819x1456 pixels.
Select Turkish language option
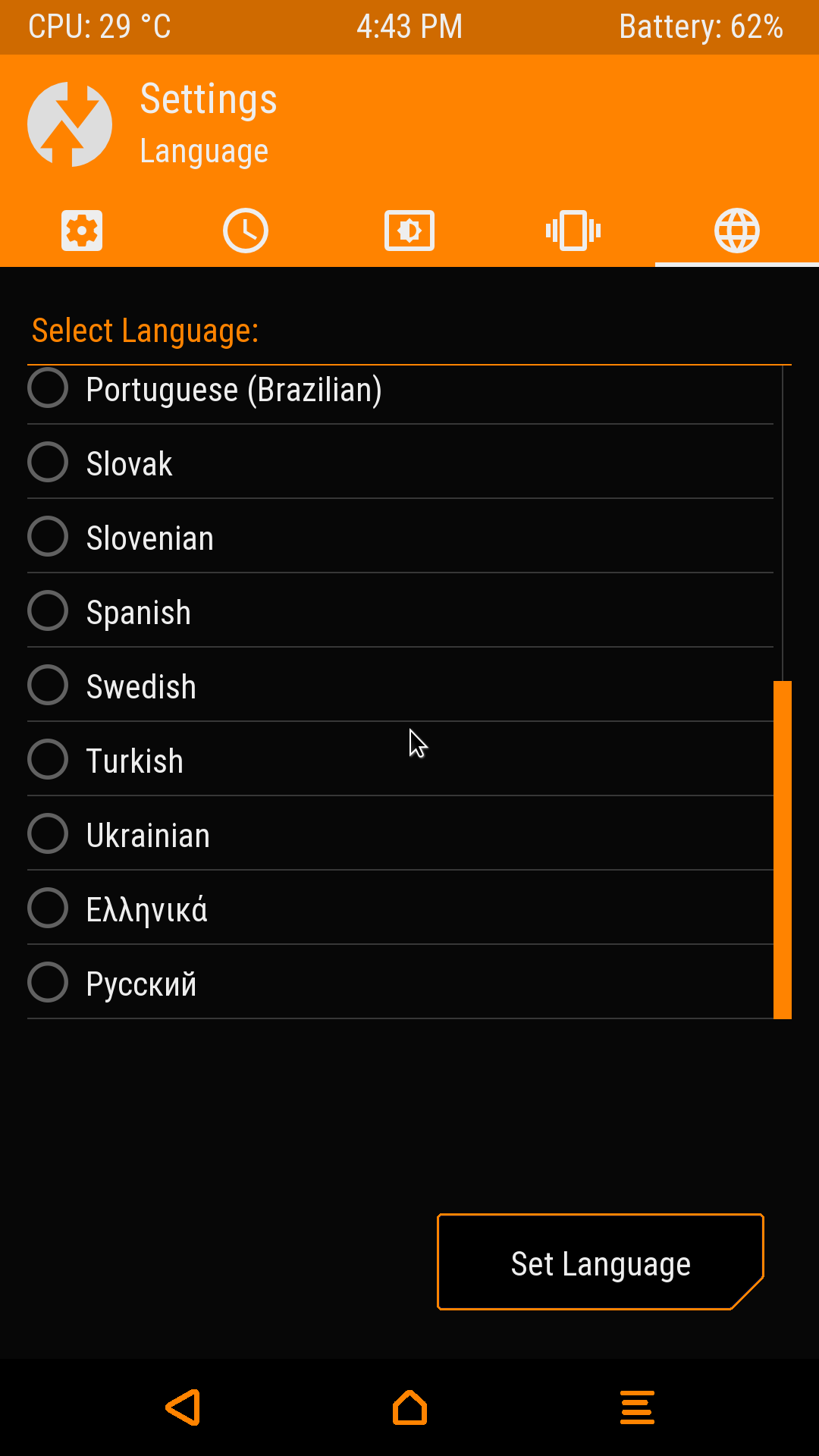tap(49, 760)
